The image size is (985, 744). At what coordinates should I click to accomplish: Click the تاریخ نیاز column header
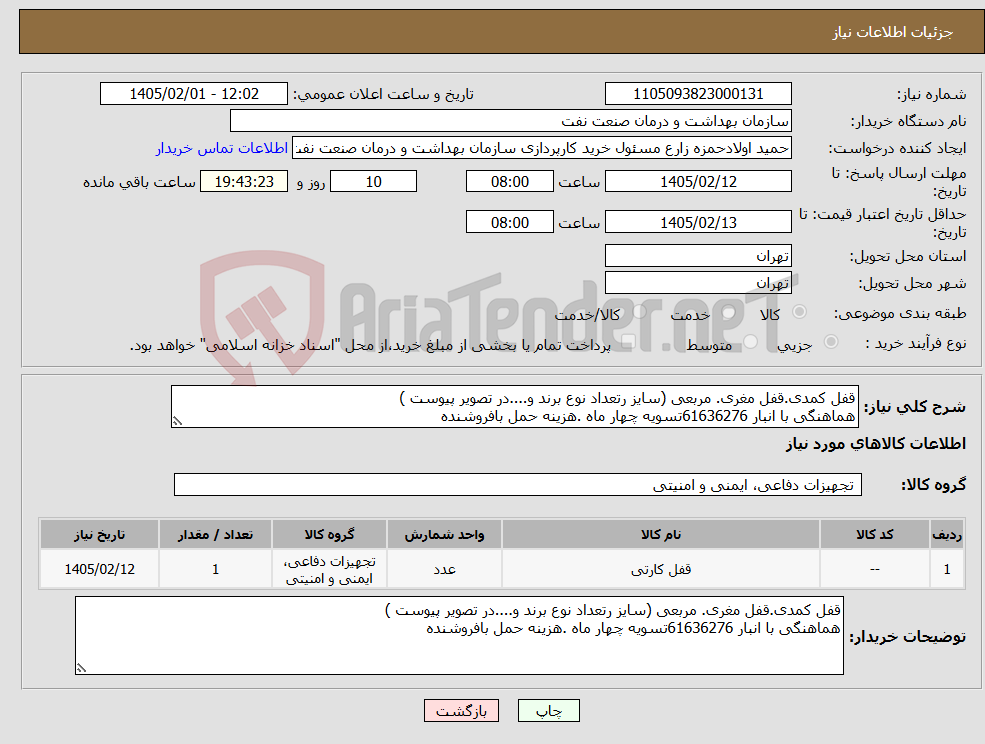(x=99, y=534)
